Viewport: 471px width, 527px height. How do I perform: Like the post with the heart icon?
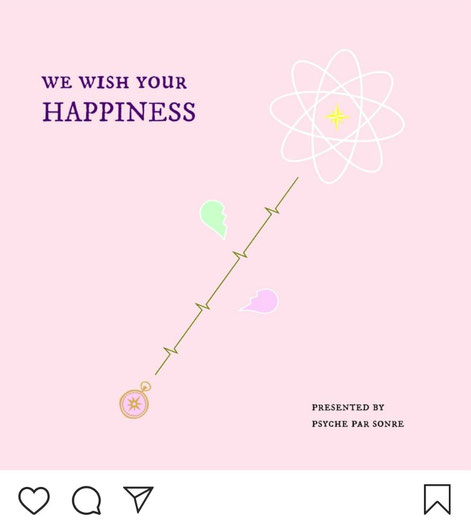34,500
